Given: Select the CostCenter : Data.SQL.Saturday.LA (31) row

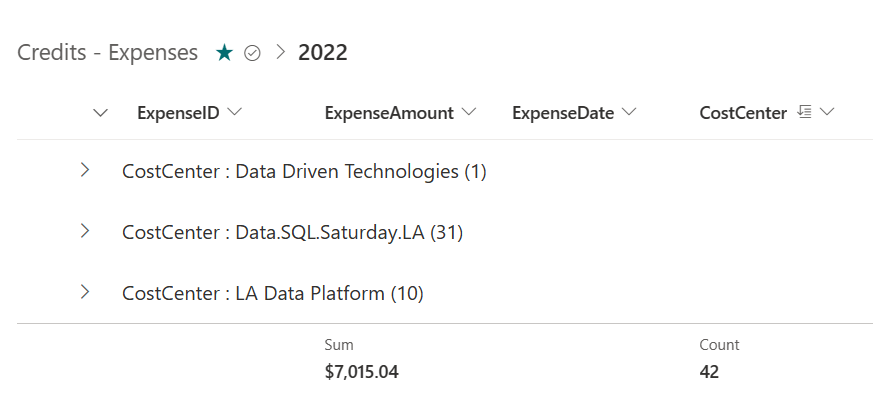Looking at the screenshot, I should tap(292, 233).
